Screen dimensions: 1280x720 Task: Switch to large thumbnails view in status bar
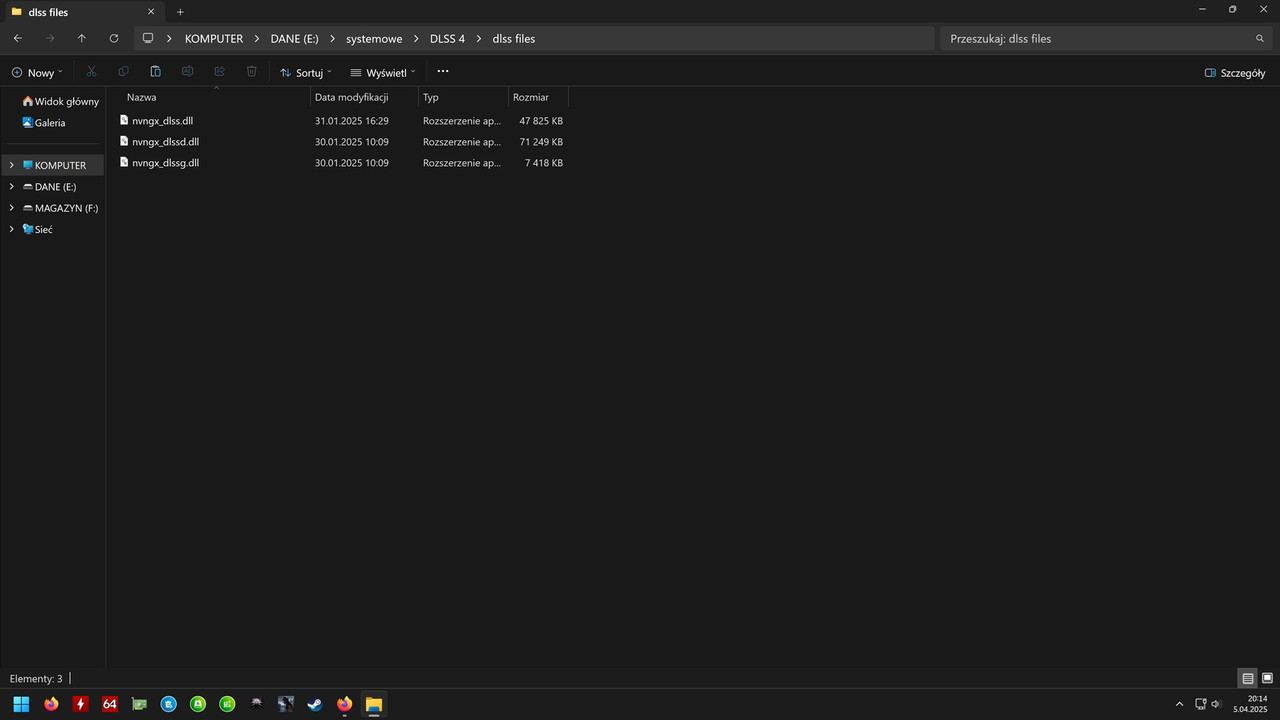[1267, 678]
